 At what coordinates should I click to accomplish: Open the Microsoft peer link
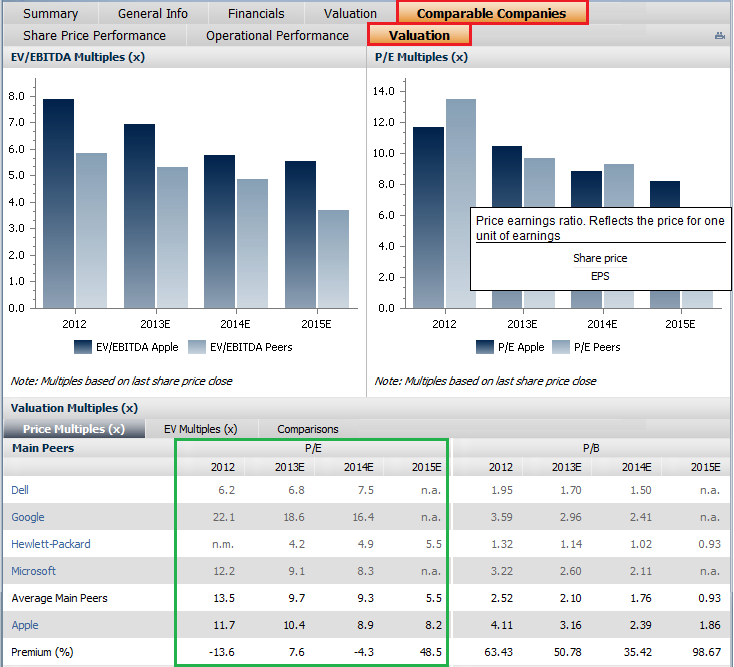33,571
